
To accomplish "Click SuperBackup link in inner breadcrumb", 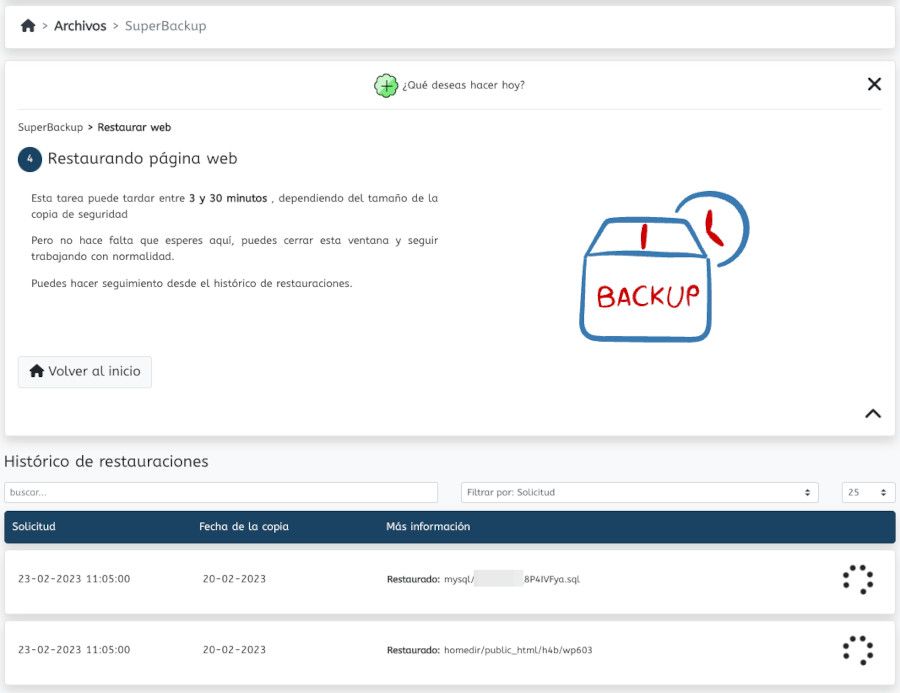I will click(x=51, y=127).
